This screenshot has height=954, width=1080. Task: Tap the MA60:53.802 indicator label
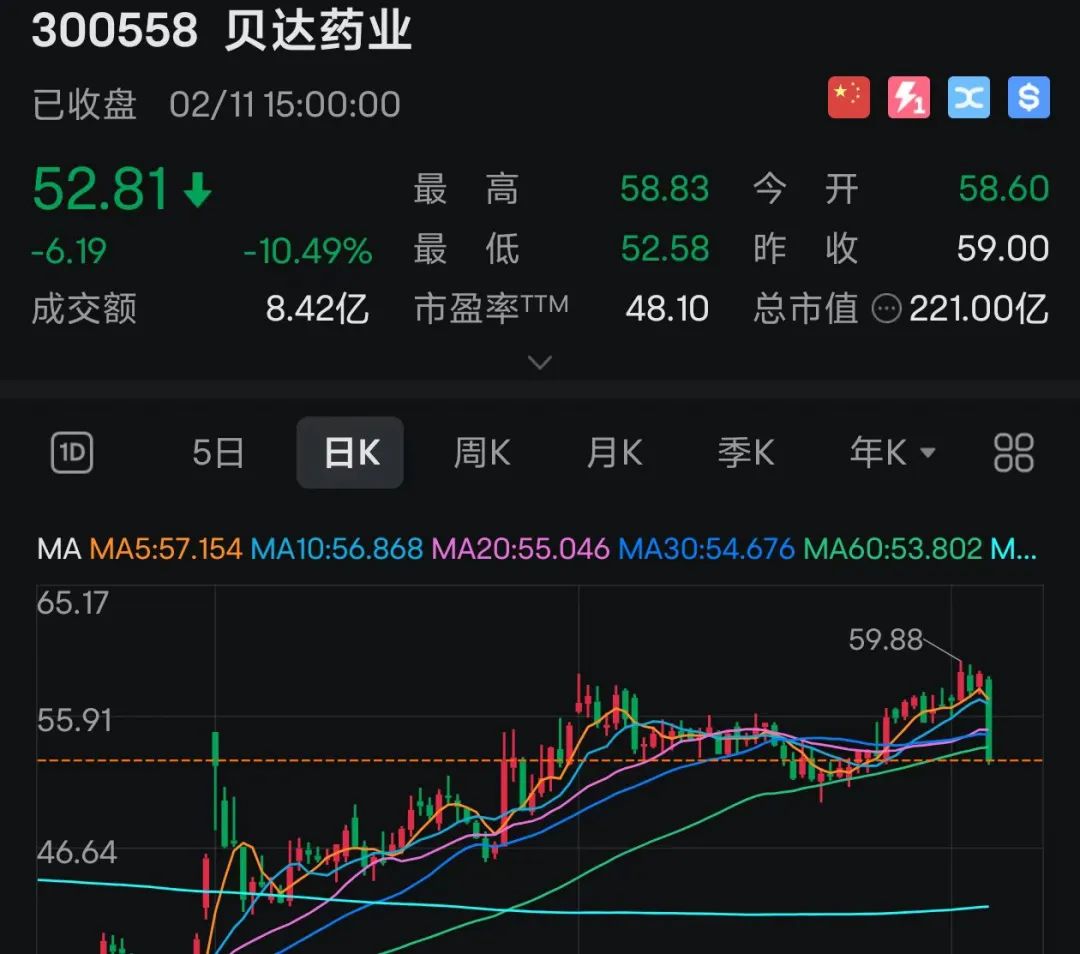[x=893, y=549]
